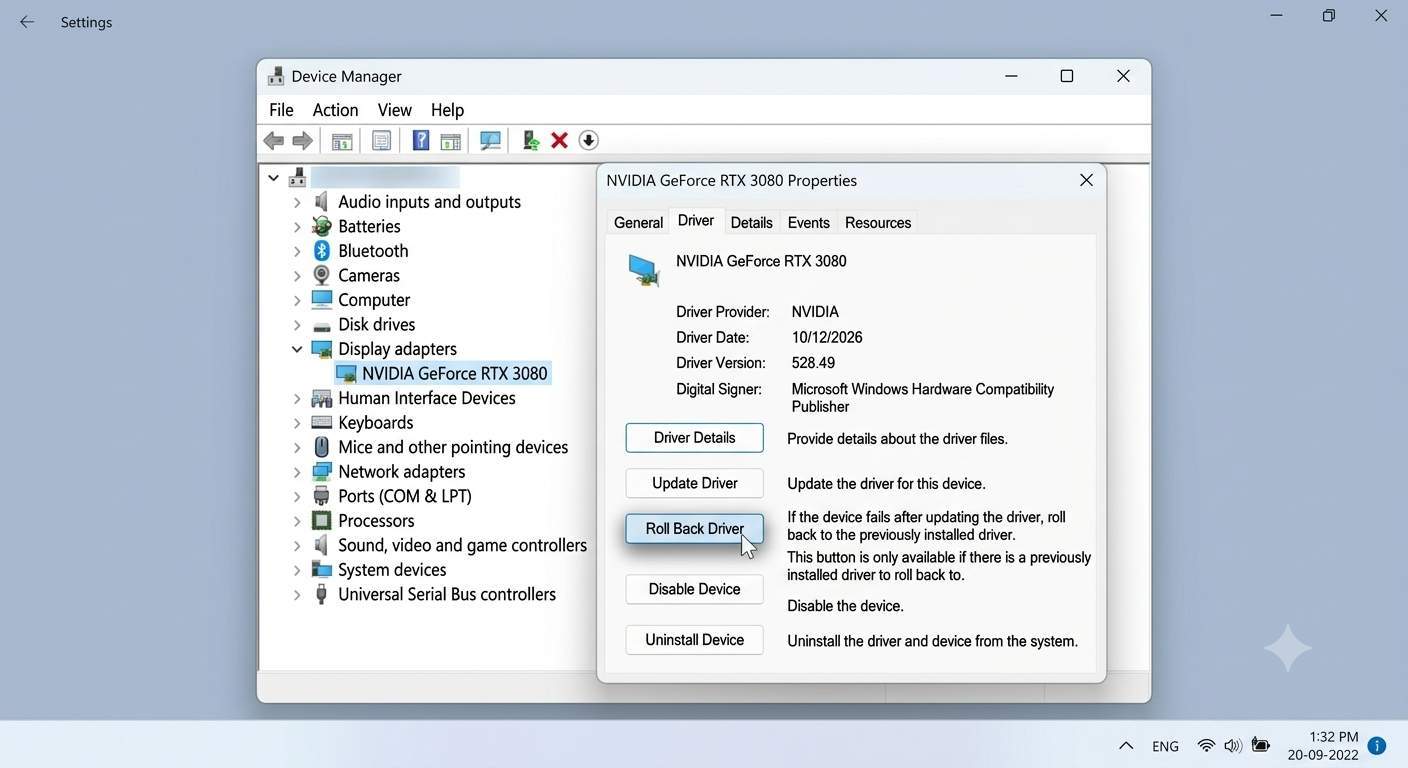Toggle the show/hide console tree toolbar icon

tap(342, 141)
